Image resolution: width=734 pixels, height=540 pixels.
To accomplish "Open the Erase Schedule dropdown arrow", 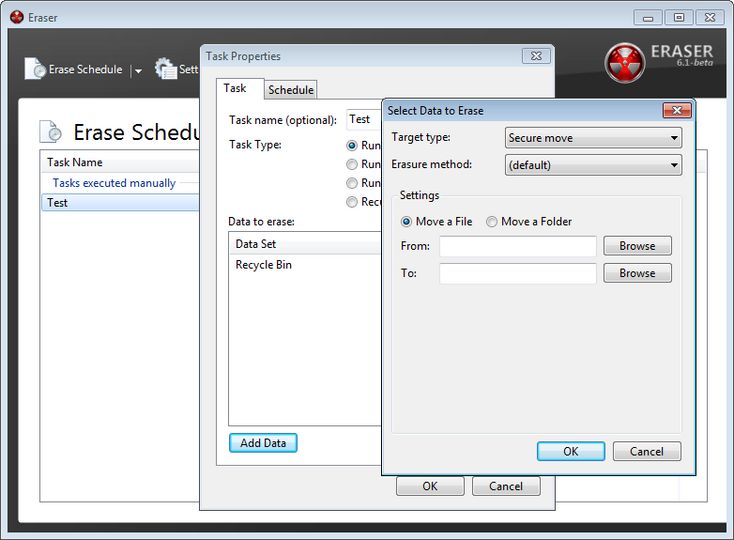I will pyautogui.click(x=138, y=71).
